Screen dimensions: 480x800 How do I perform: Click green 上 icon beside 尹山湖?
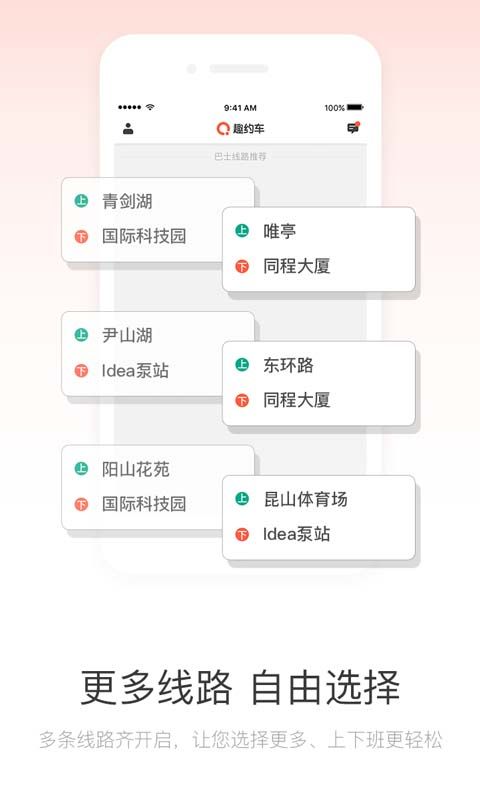click(x=81, y=335)
